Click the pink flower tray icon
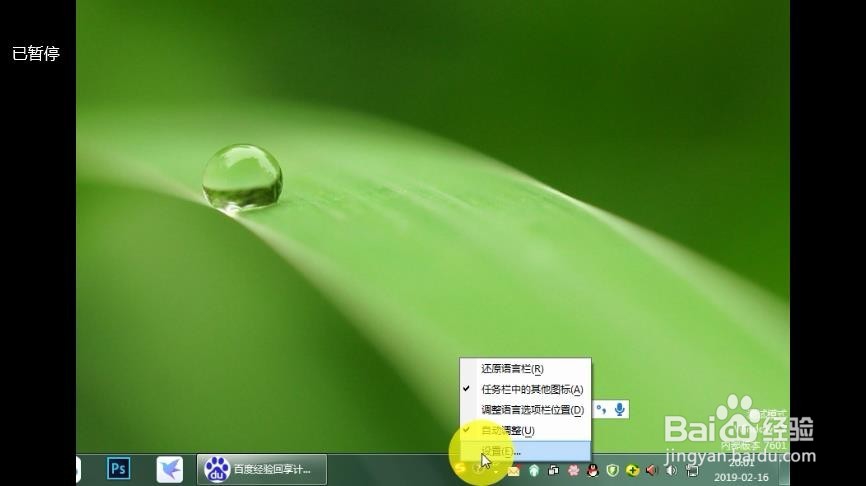Viewport: 866px width, 486px height. [573, 471]
